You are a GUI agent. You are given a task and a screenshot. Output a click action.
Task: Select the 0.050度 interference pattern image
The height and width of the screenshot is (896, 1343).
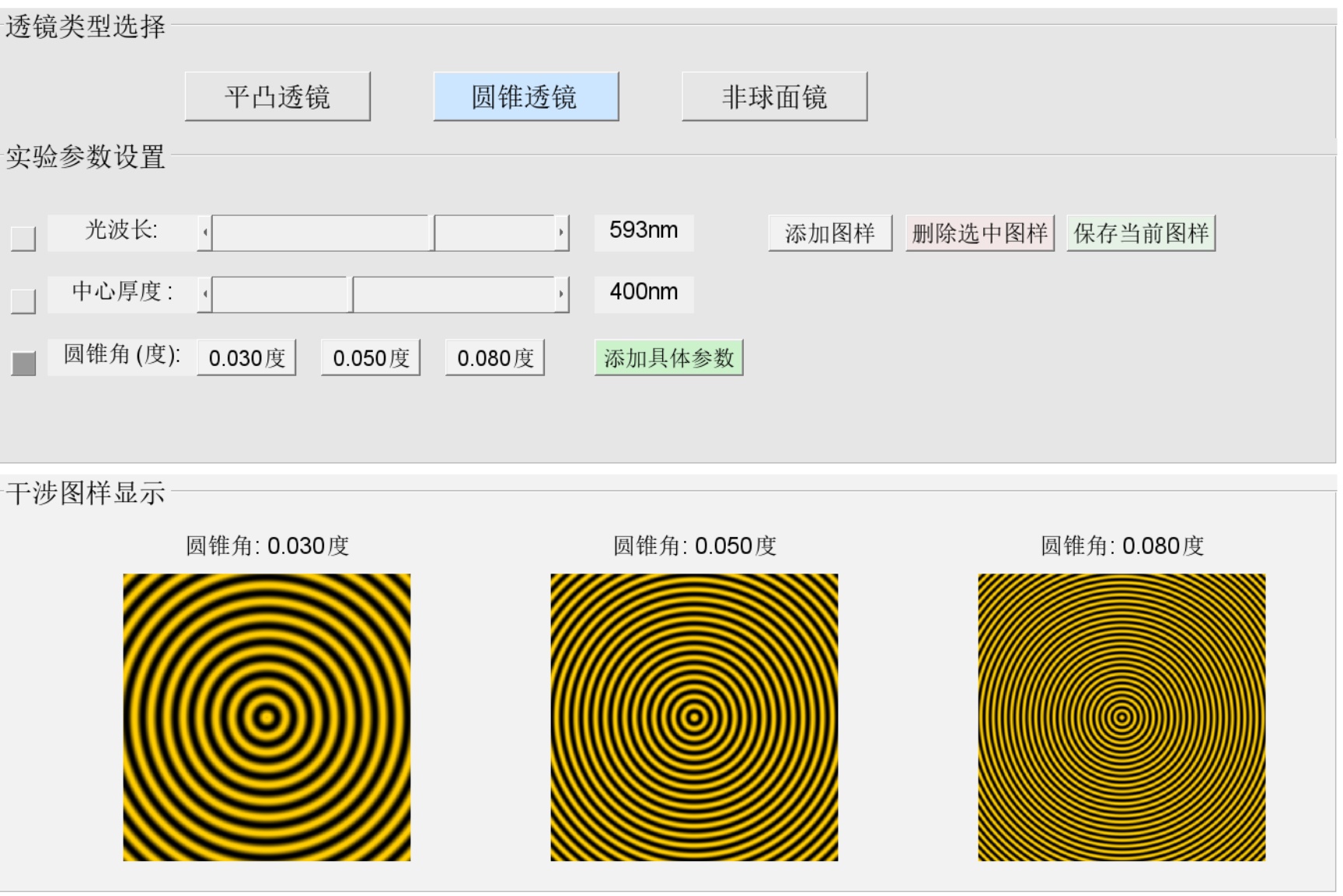tap(694, 717)
